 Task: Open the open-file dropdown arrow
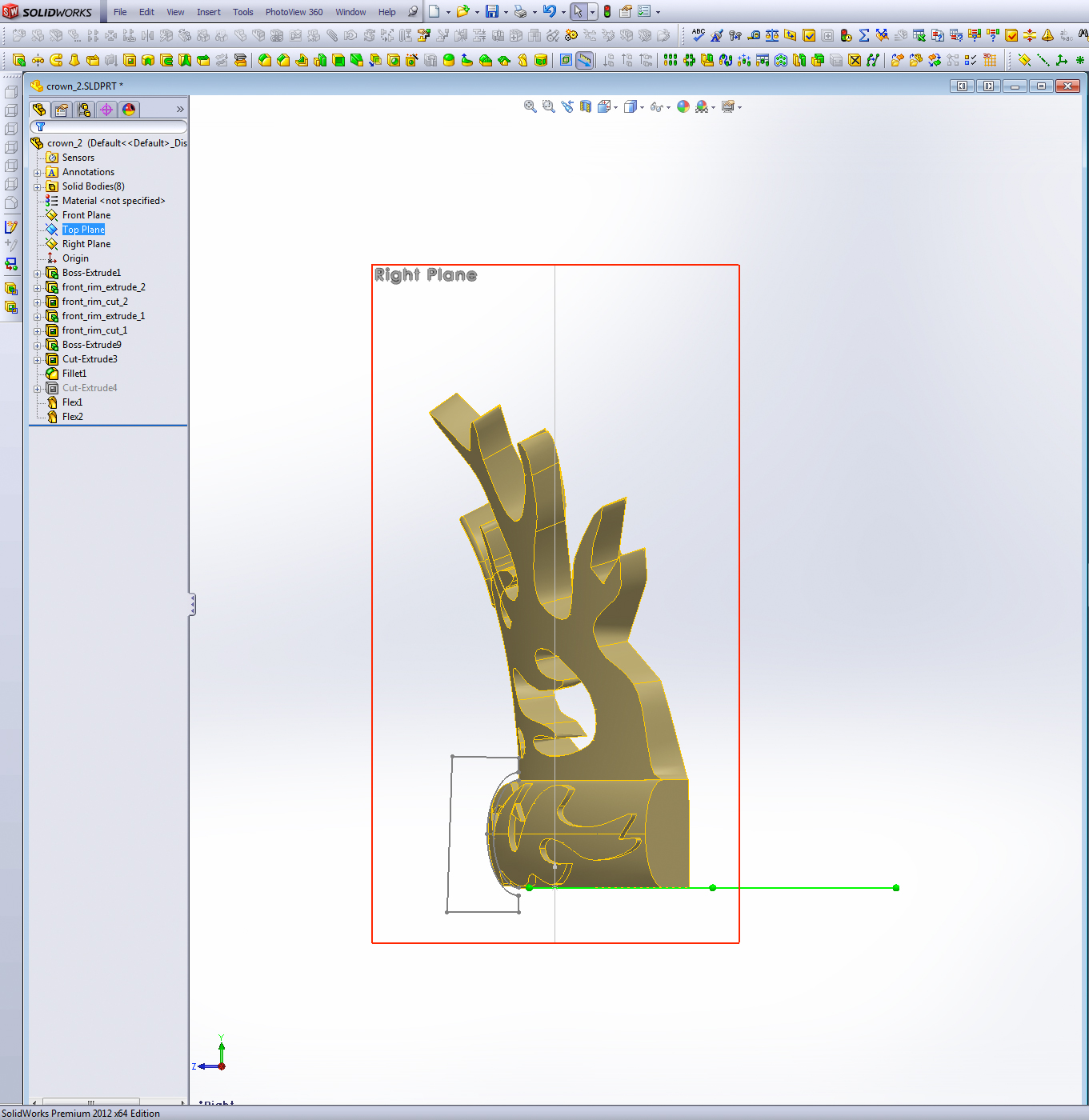tap(477, 13)
